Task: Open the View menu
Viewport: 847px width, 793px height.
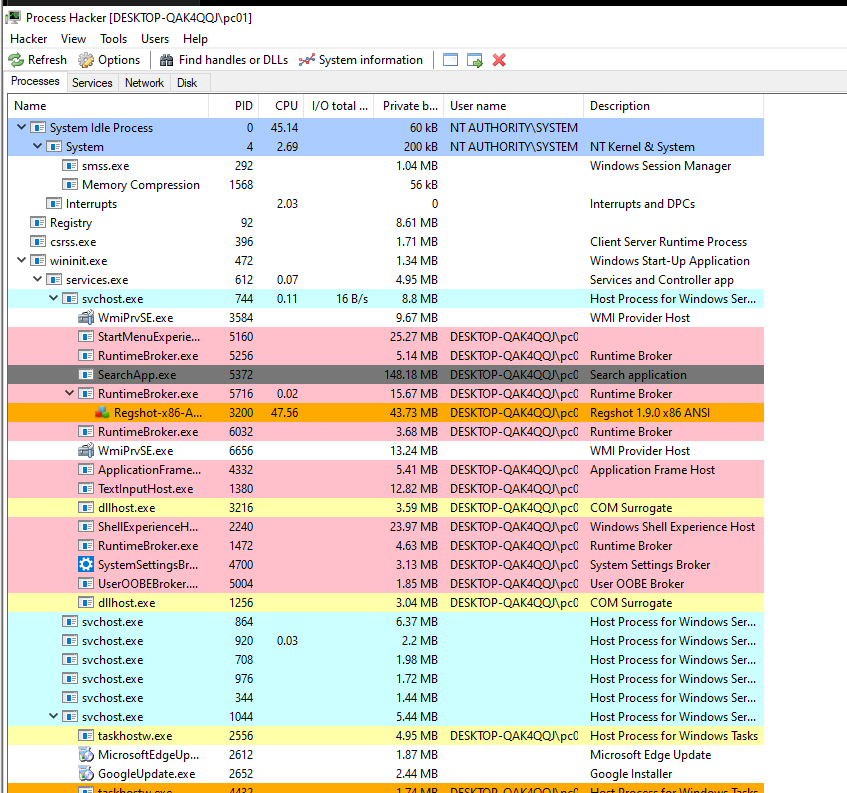Action: 73,39
